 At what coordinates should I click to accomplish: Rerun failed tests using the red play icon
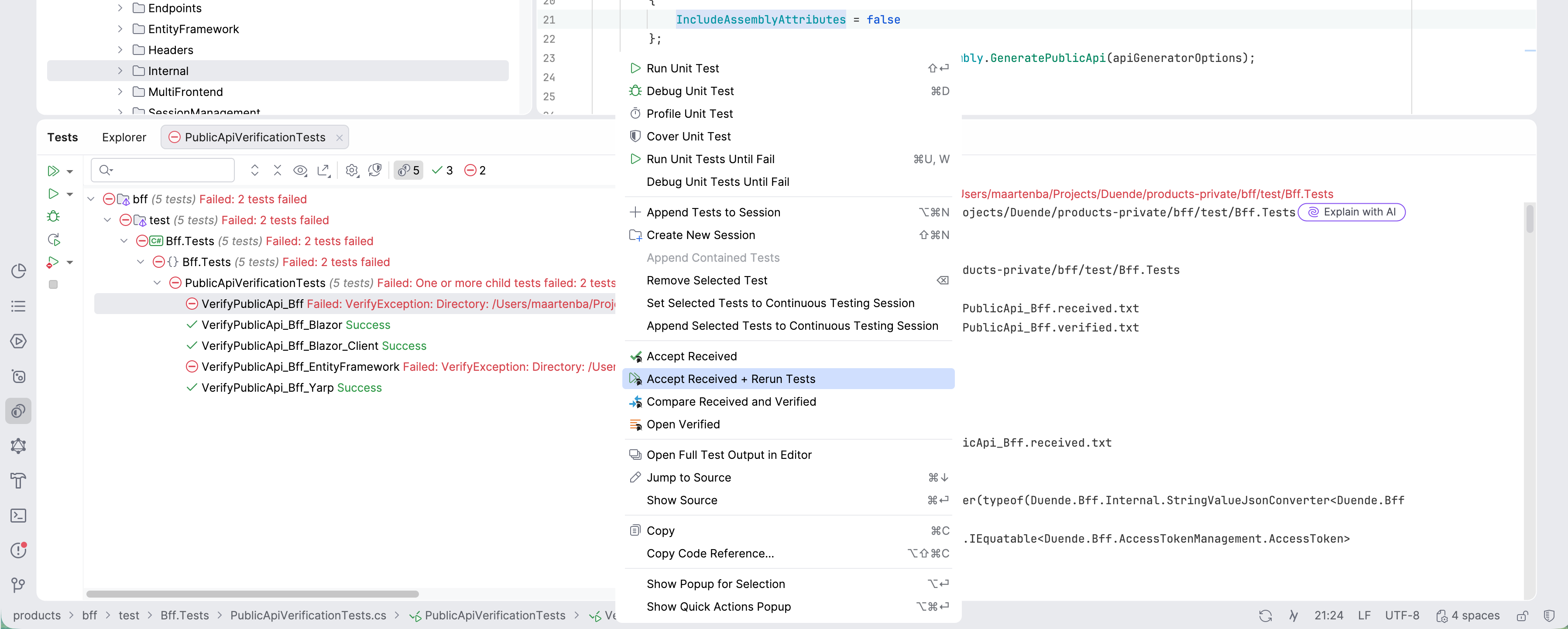54,262
